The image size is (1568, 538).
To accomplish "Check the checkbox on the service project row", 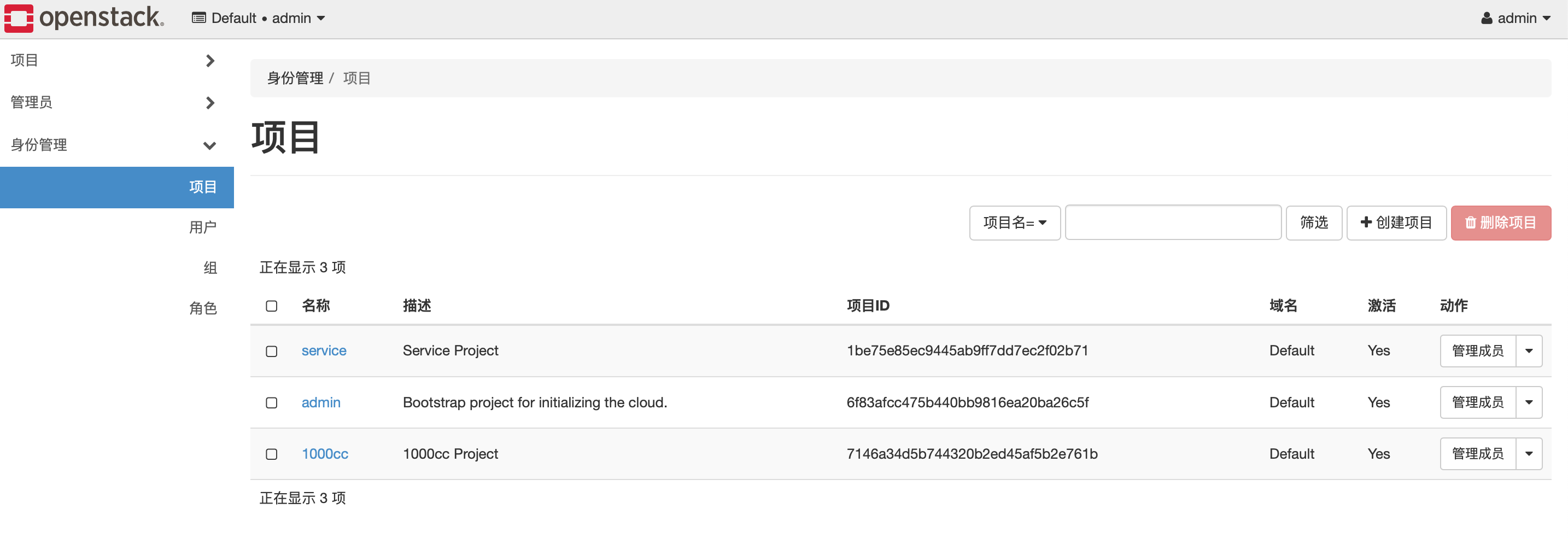I will [271, 351].
